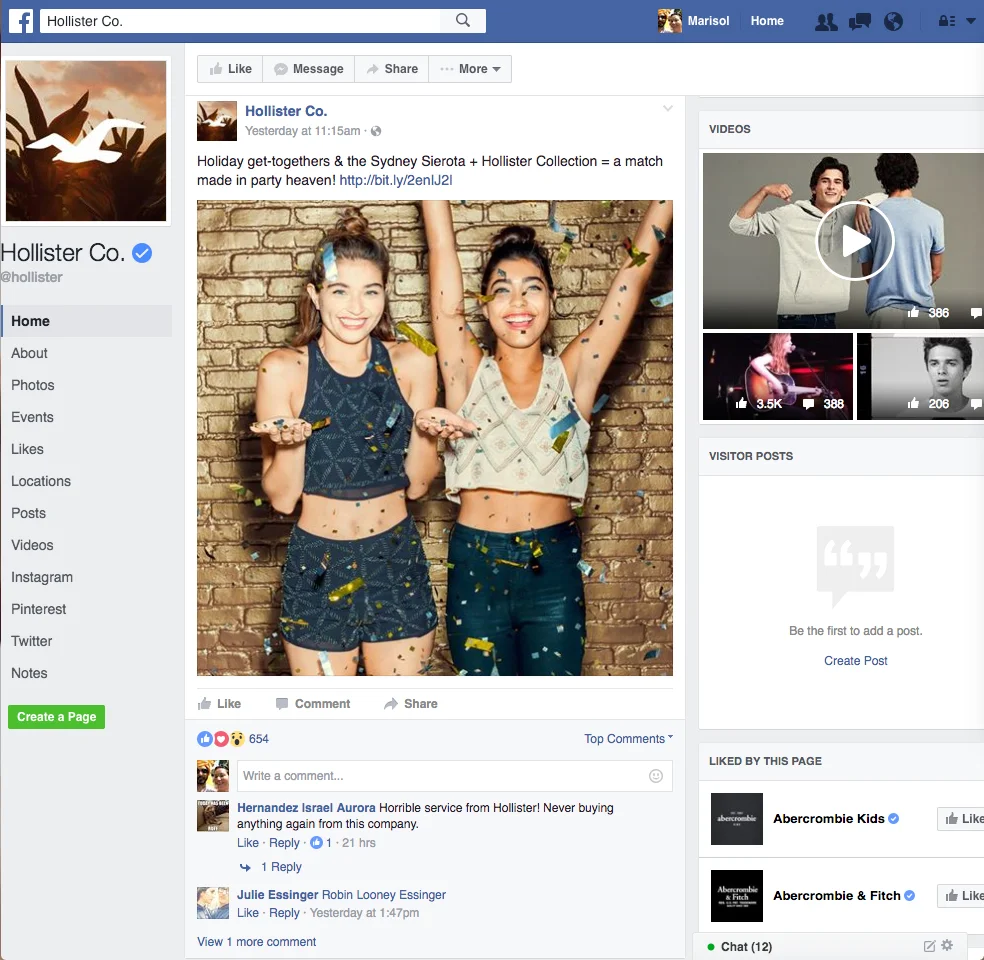Open the post options chevron
Viewport: 984px width, 960px height.
pyautogui.click(x=666, y=108)
